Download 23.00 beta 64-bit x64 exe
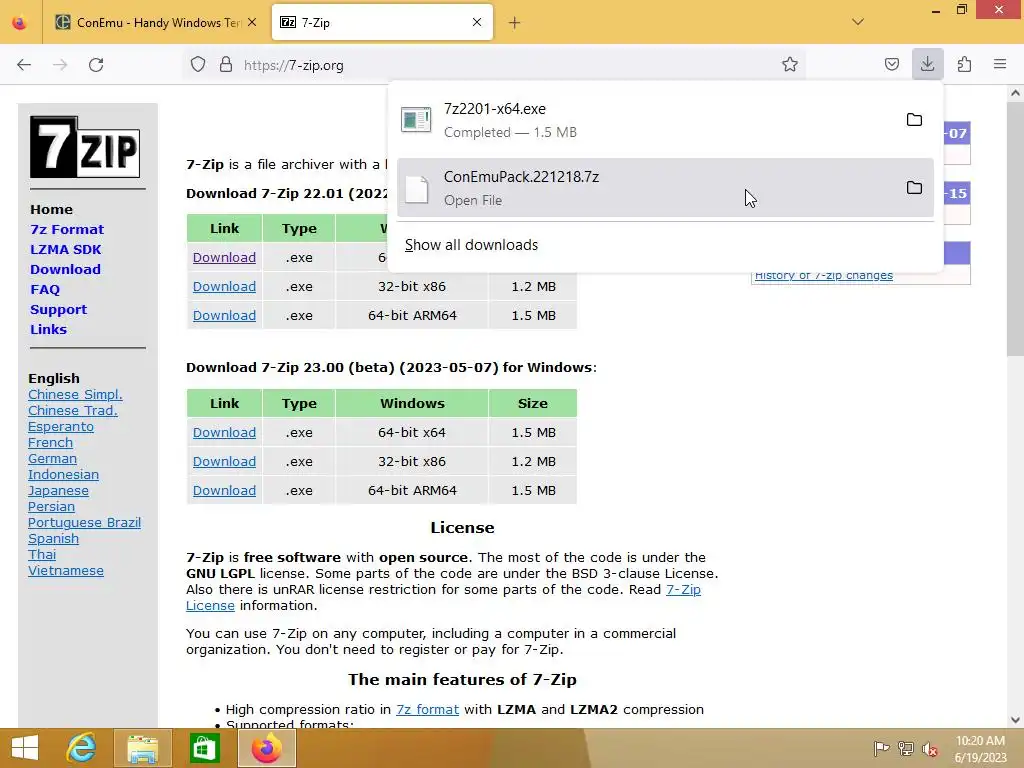Screen dimensions: 1024x768 point(224,432)
